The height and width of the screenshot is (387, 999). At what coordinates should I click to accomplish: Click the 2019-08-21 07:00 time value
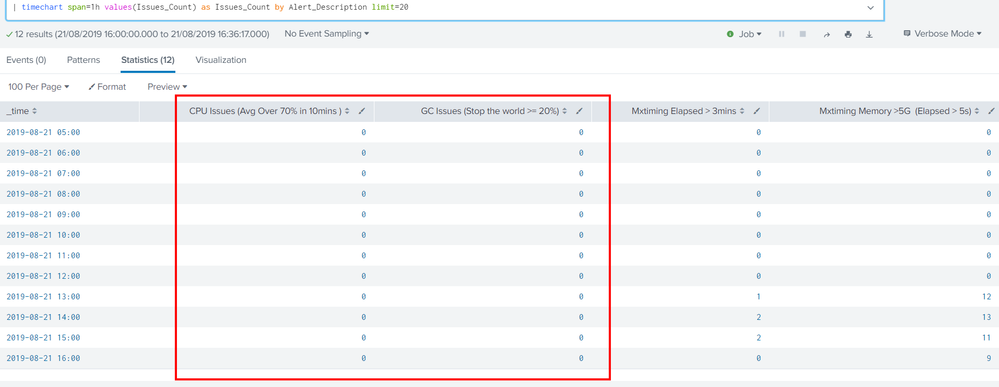[43, 173]
